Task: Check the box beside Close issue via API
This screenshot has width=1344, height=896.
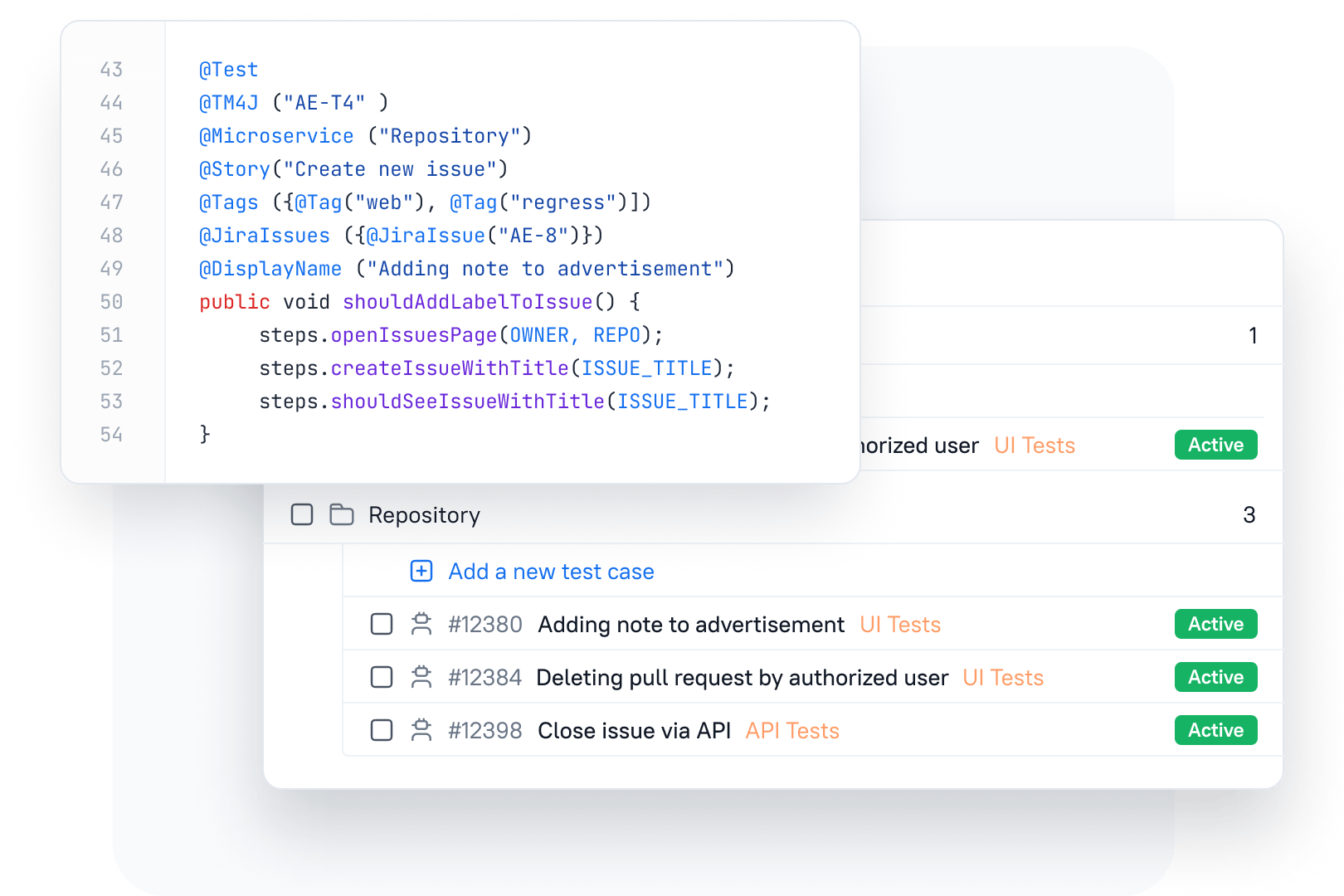Action: pos(382,730)
